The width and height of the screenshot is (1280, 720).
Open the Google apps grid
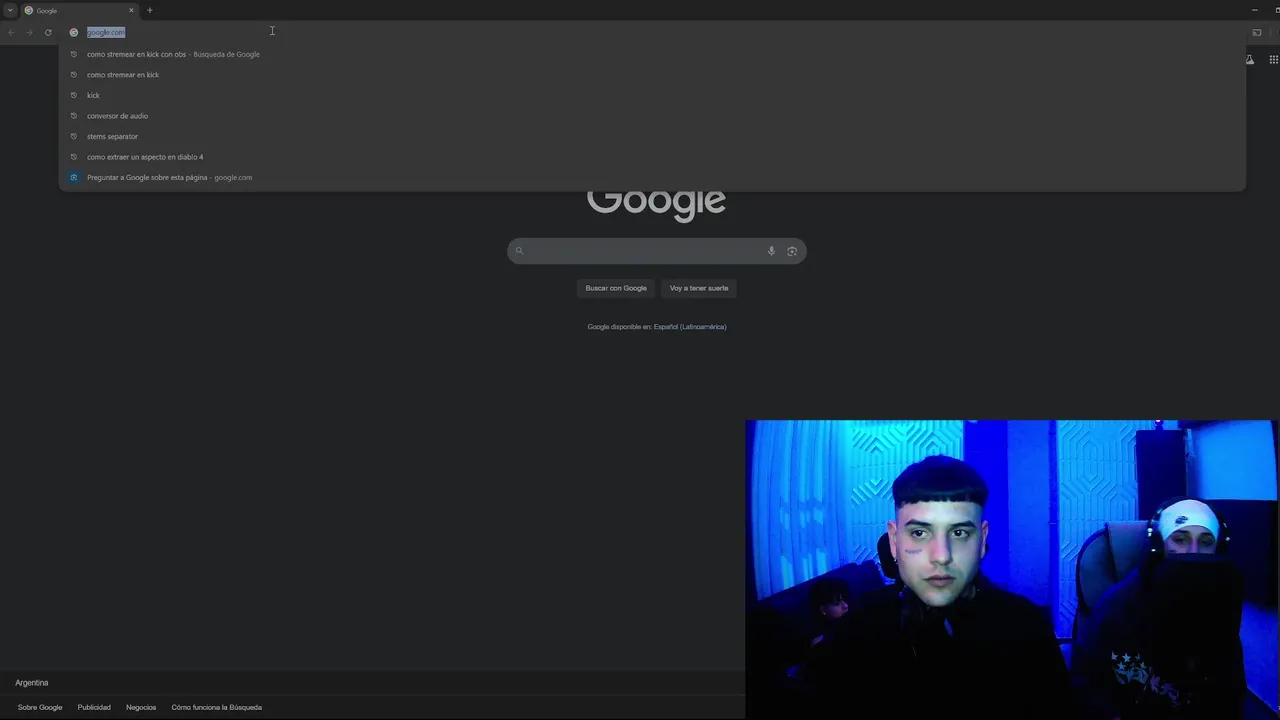tap(1273, 60)
